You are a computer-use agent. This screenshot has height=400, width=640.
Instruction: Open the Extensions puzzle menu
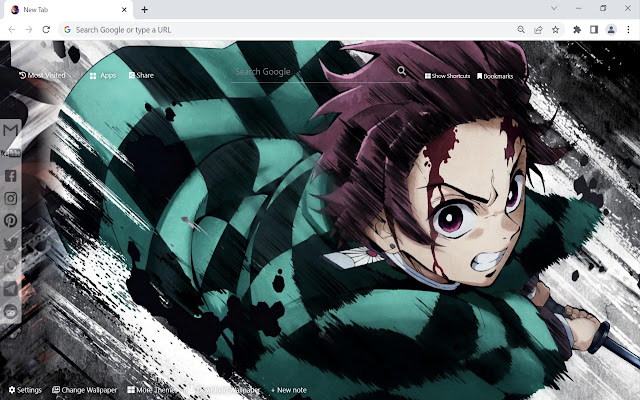pyautogui.click(x=577, y=29)
